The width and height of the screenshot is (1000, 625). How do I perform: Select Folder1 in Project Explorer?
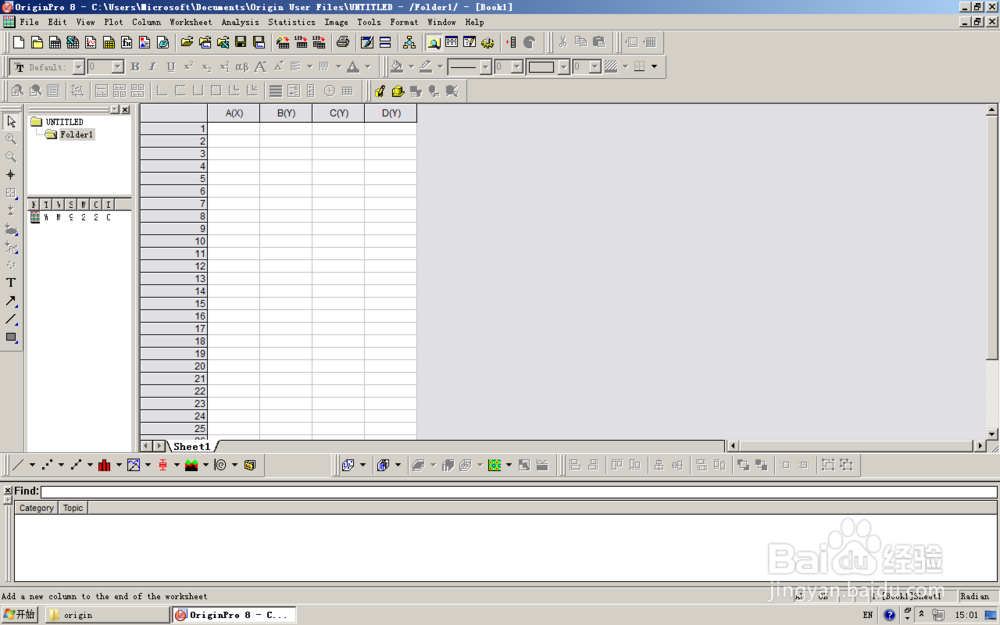pos(77,135)
